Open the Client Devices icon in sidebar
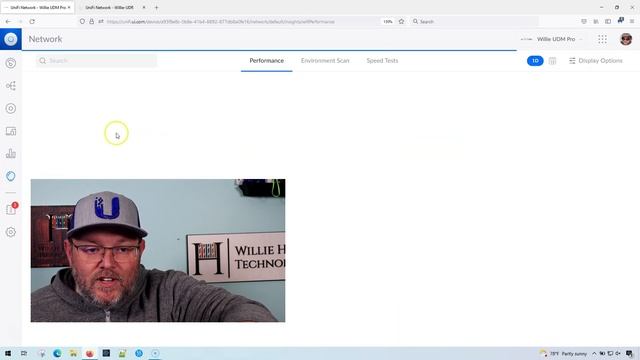The width and height of the screenshot is (640, 360). tap(11, 131)
